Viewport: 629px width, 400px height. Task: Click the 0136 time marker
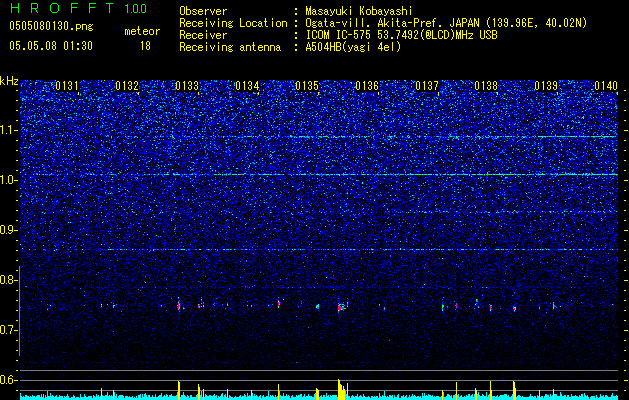pos(367,86)
